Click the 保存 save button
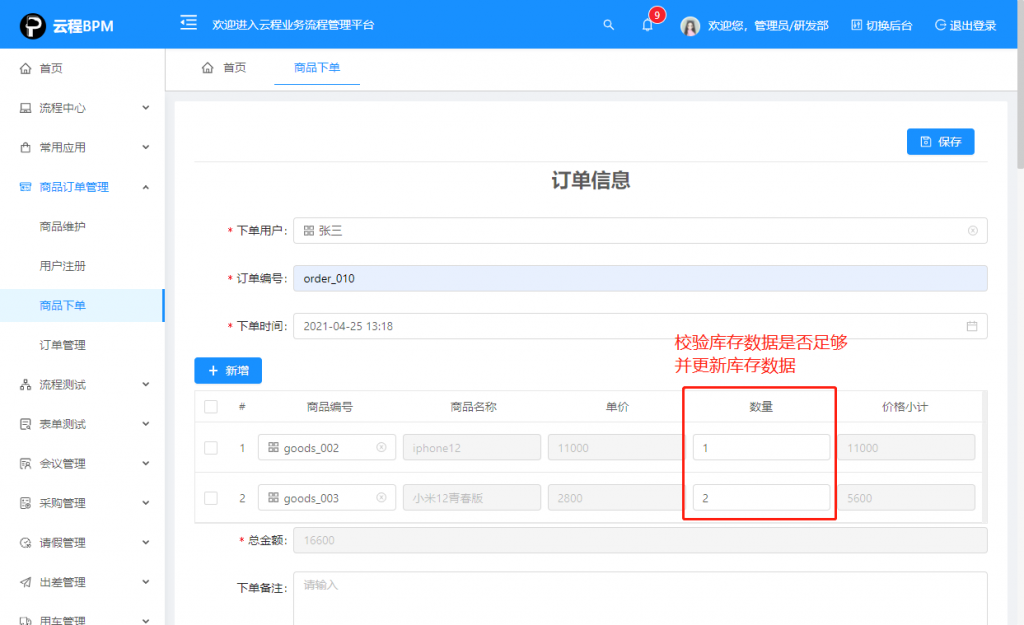 click(x=940, y=142)
